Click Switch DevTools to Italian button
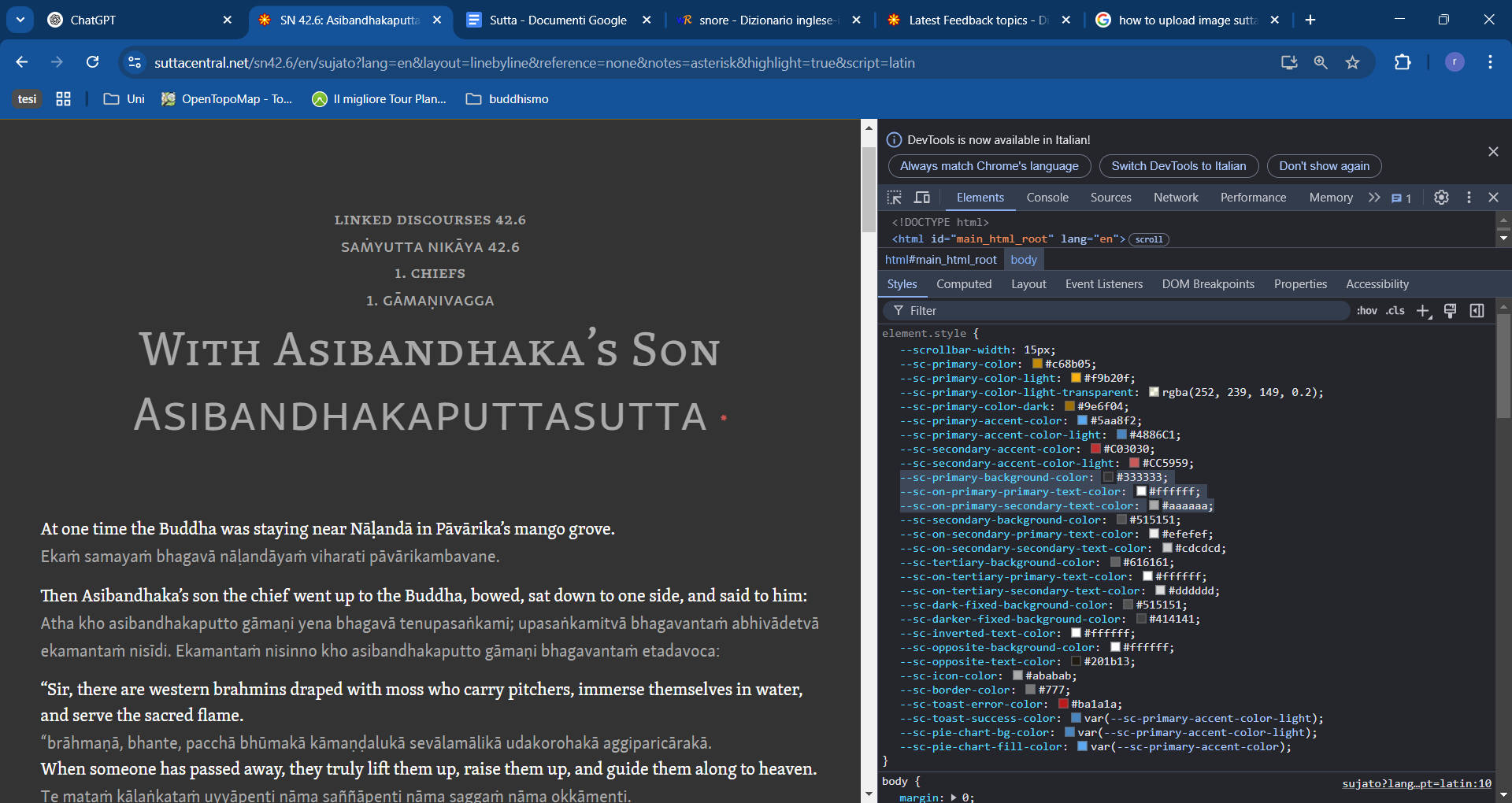 pos(1179,166)
